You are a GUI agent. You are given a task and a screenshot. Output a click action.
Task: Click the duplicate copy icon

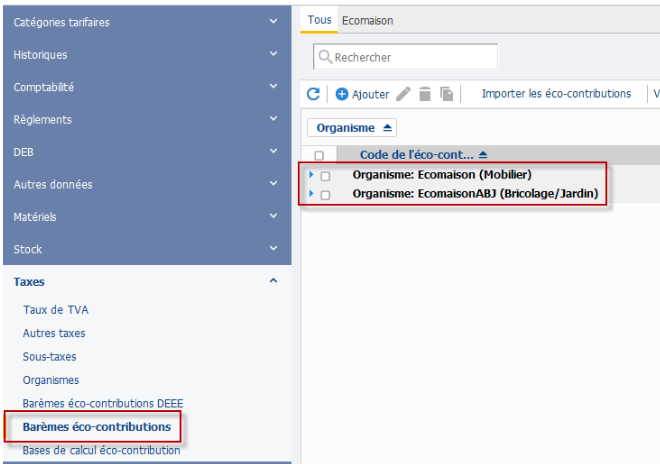point(446,94)
